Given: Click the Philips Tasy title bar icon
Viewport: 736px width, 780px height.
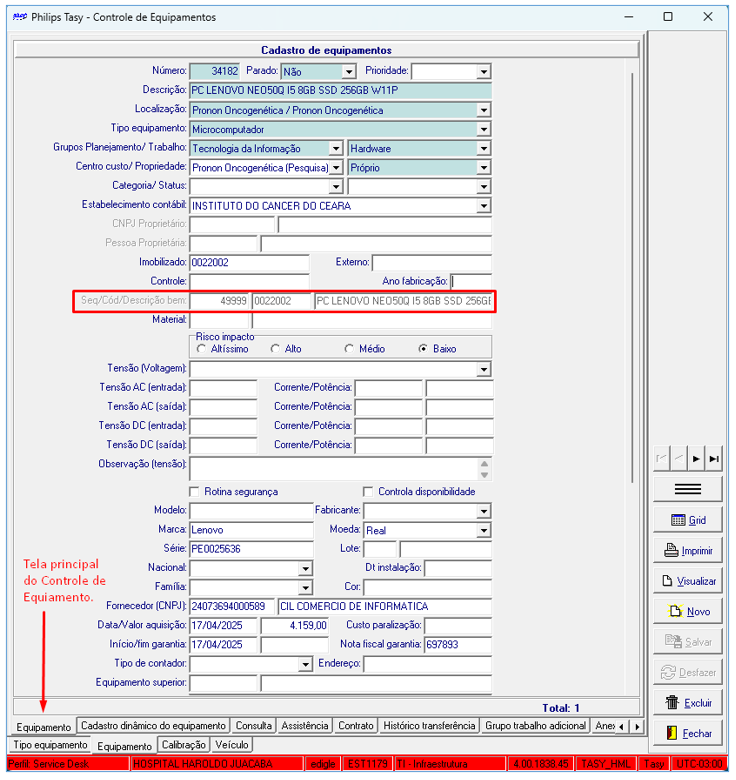Looking at the screenshot, I should click(20, 17).
